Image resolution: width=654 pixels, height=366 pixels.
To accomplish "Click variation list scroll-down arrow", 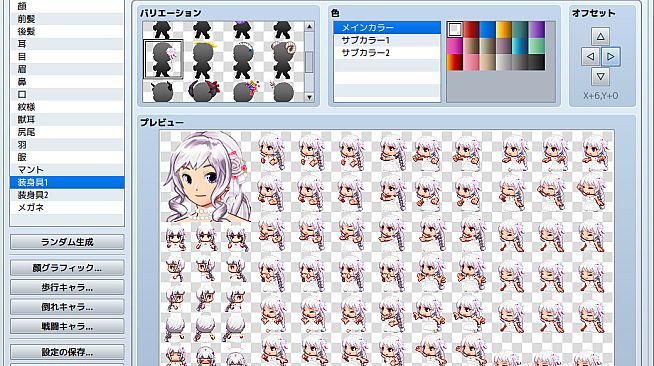I will (309, 97).
